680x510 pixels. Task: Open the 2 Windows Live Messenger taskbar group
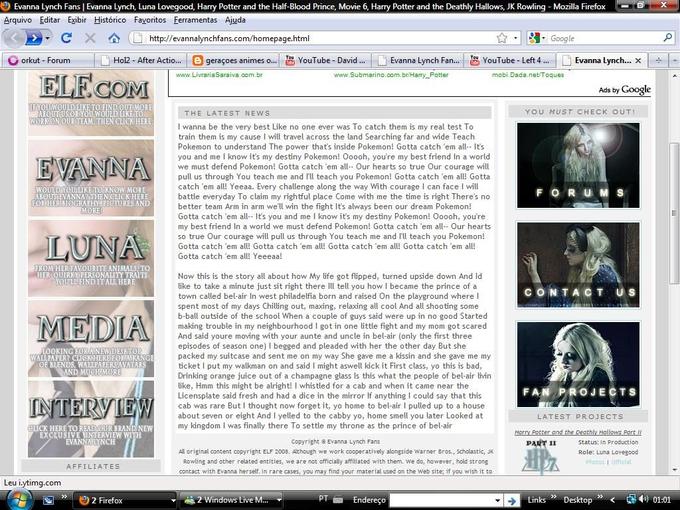231,500
